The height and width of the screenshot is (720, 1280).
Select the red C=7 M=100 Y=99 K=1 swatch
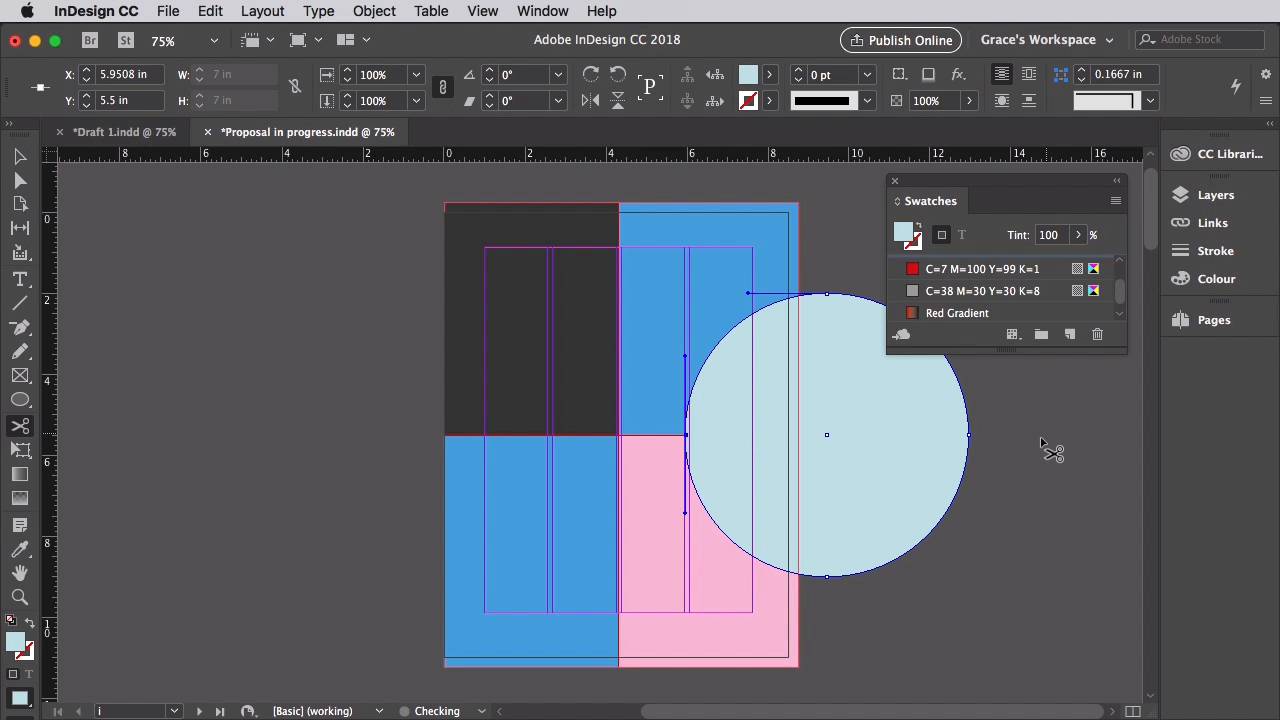coord(1000,269)
